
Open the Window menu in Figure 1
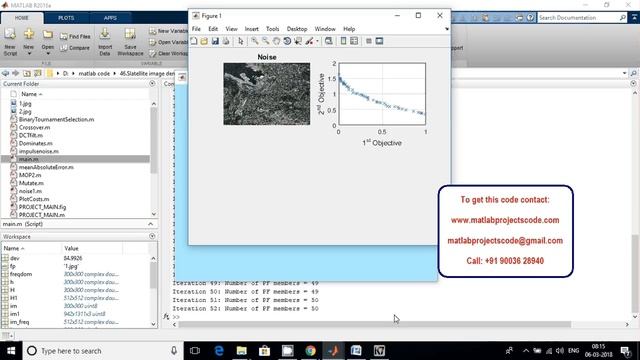[x=325, y=29]
